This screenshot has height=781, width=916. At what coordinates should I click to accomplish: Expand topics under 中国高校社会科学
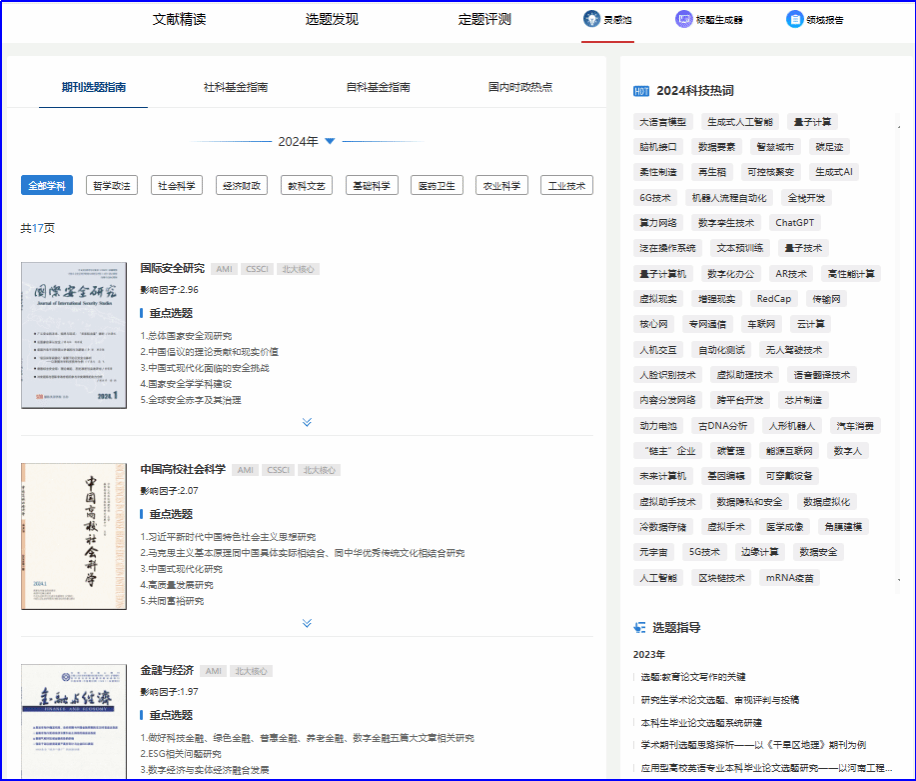point(307,623)
